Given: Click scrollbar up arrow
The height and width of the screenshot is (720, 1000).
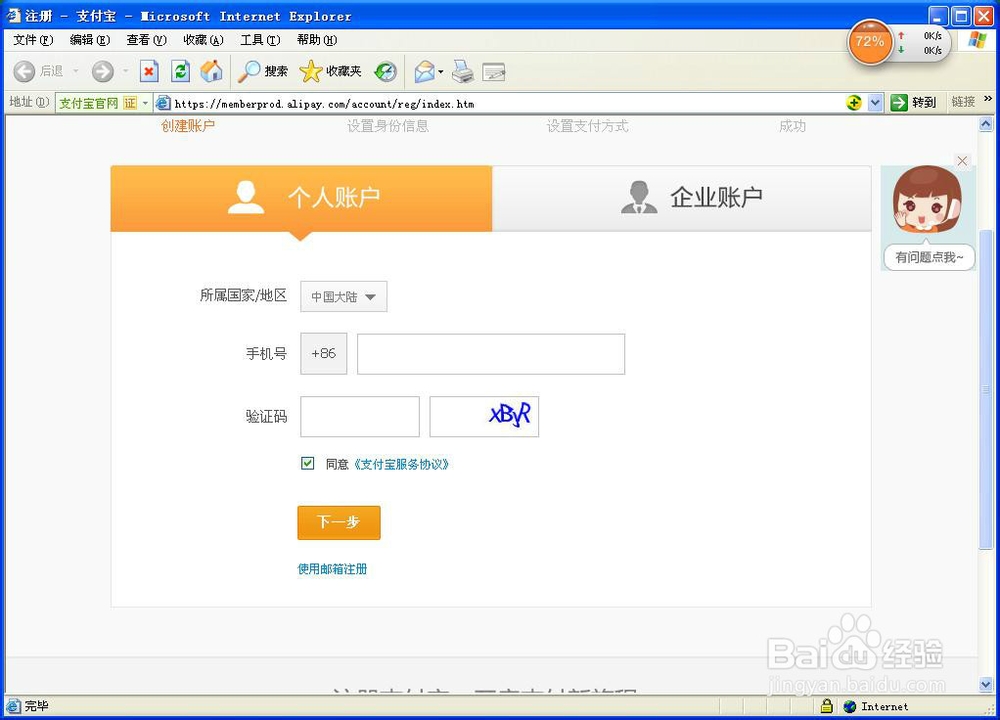Looking at the screenshot, I should pyautogui.click(x=986, y=124).
